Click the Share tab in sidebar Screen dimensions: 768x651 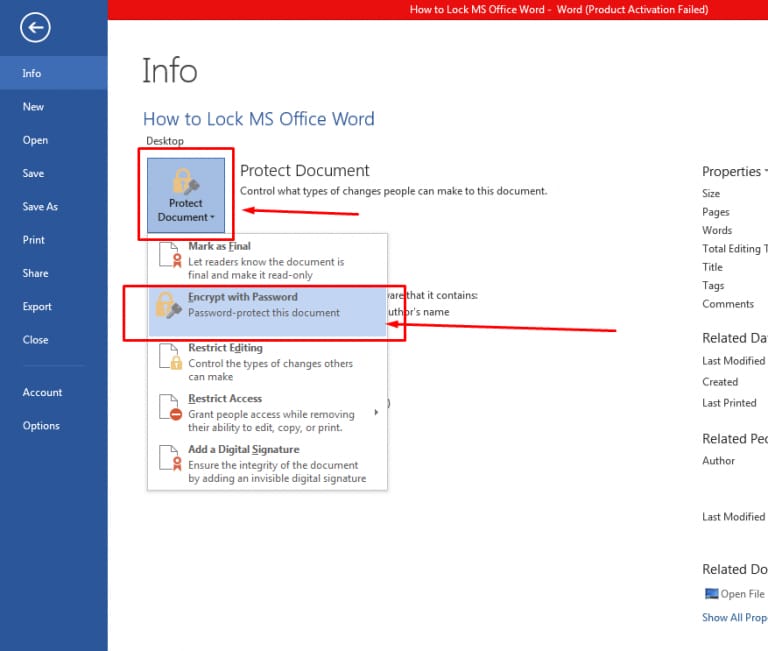pyautogui.click(x=35, y=274)
